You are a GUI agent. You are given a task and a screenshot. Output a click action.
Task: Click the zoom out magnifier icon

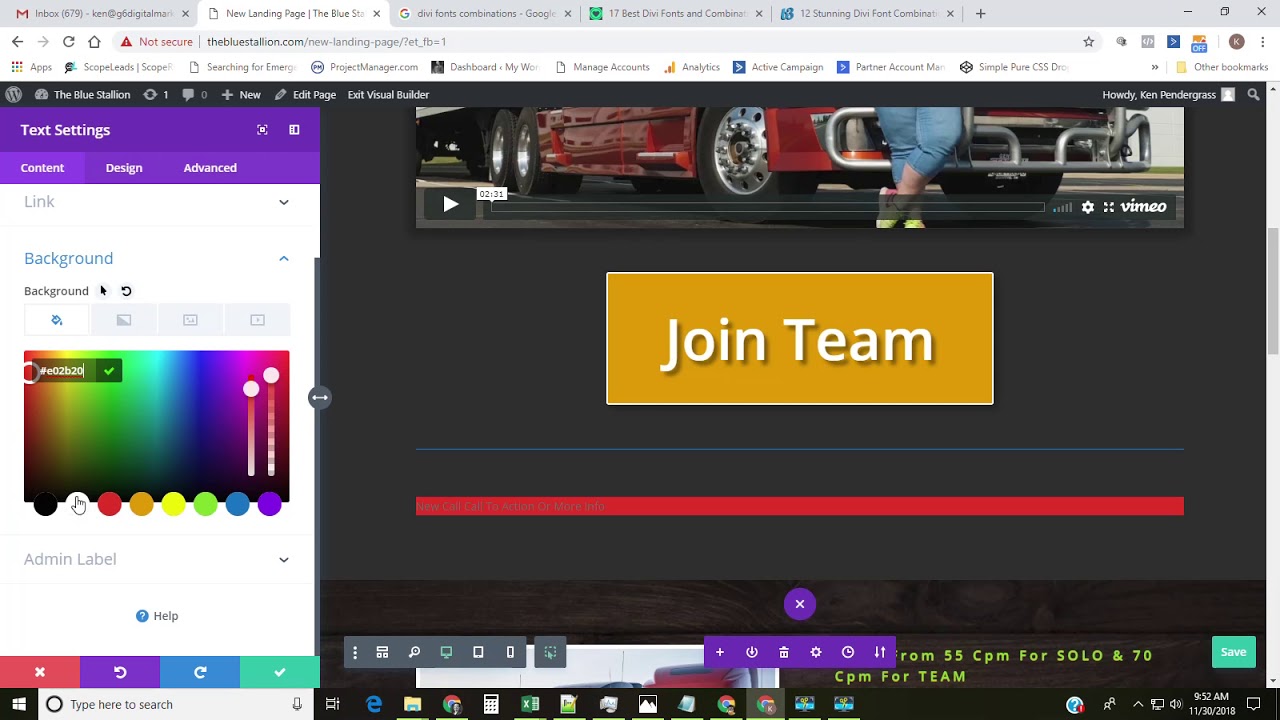pos(414,652)
